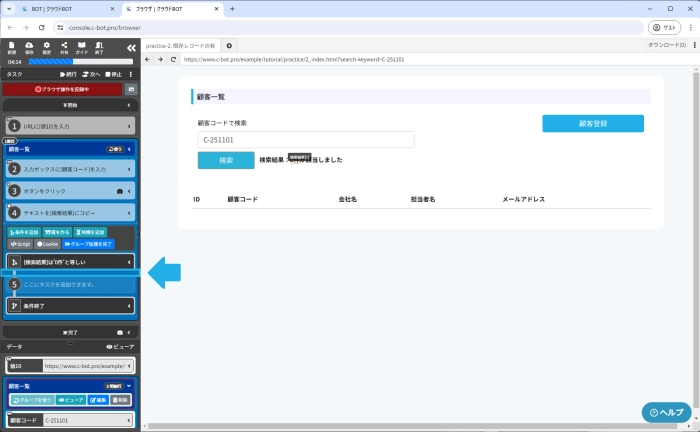Open the ガイド (guide) book icon

coord(81,47)
